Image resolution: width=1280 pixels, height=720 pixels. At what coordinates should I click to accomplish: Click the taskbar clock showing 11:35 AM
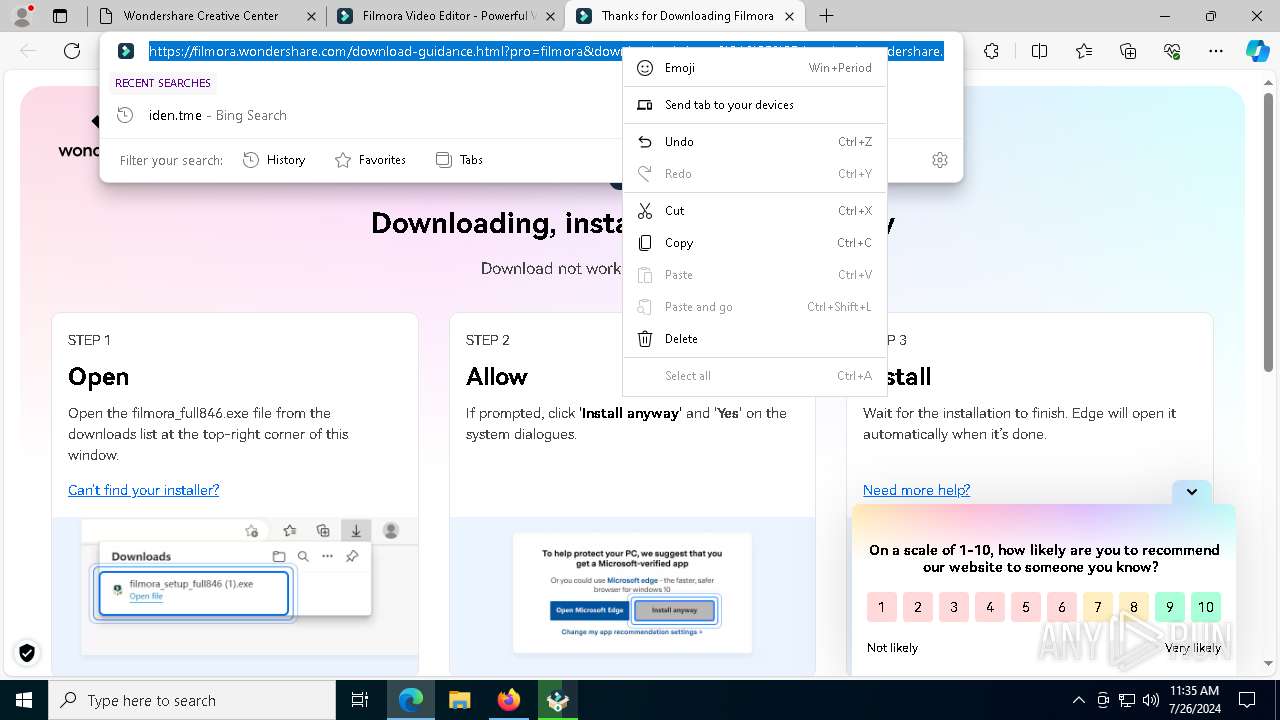[1194, 700]
